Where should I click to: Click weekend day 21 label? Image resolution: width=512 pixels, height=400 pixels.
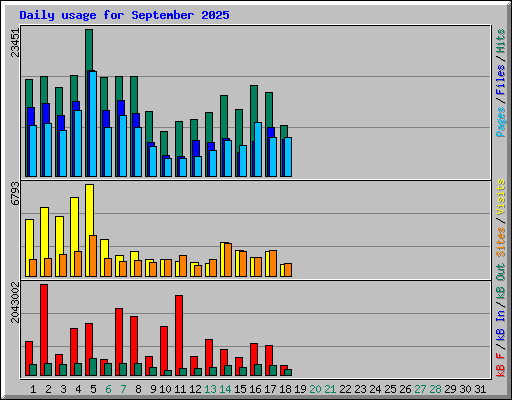point(330,389)
